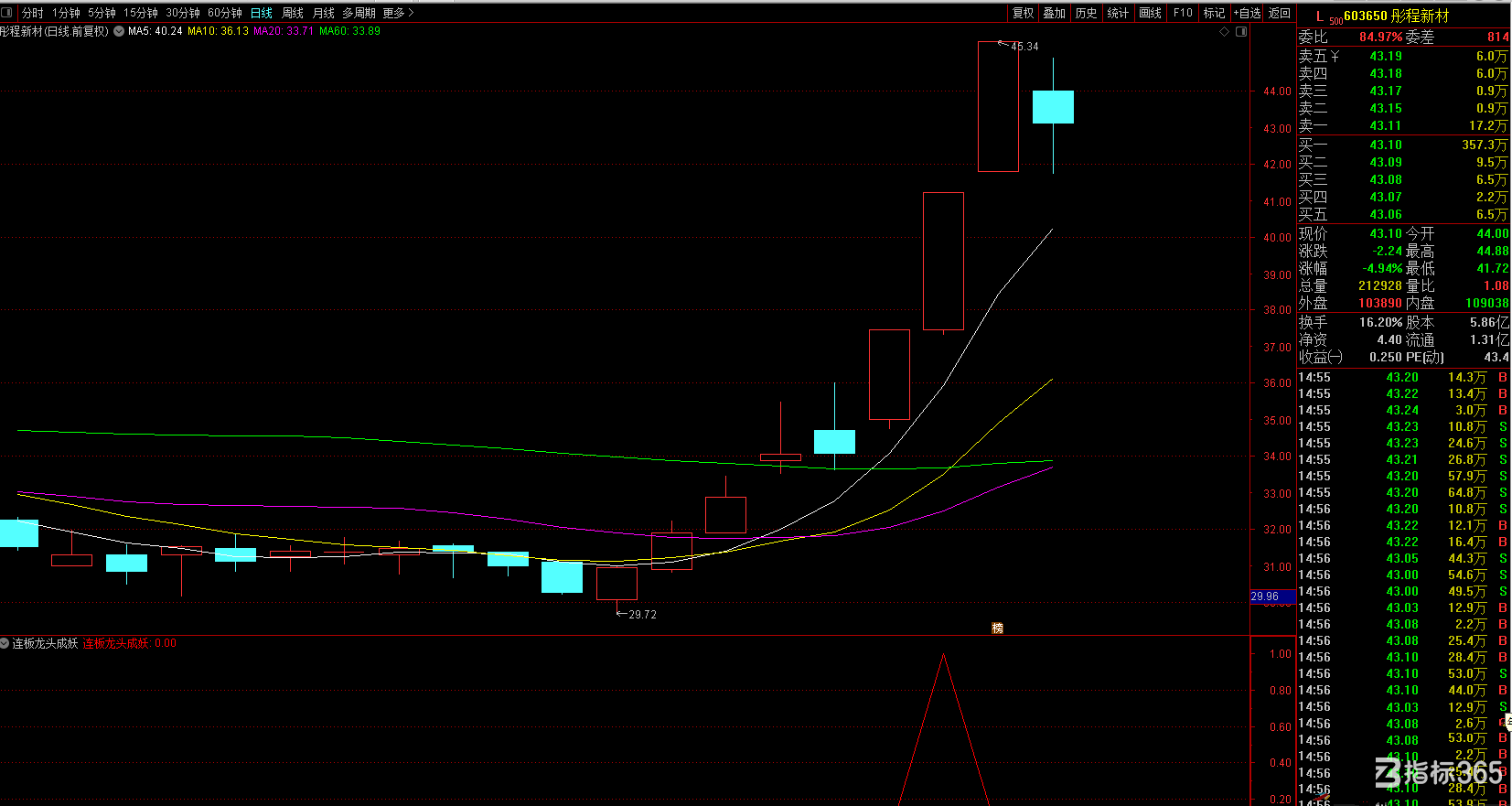
Task: Expand main chart indicator dropdown arrow
Action: click(119, 31)
